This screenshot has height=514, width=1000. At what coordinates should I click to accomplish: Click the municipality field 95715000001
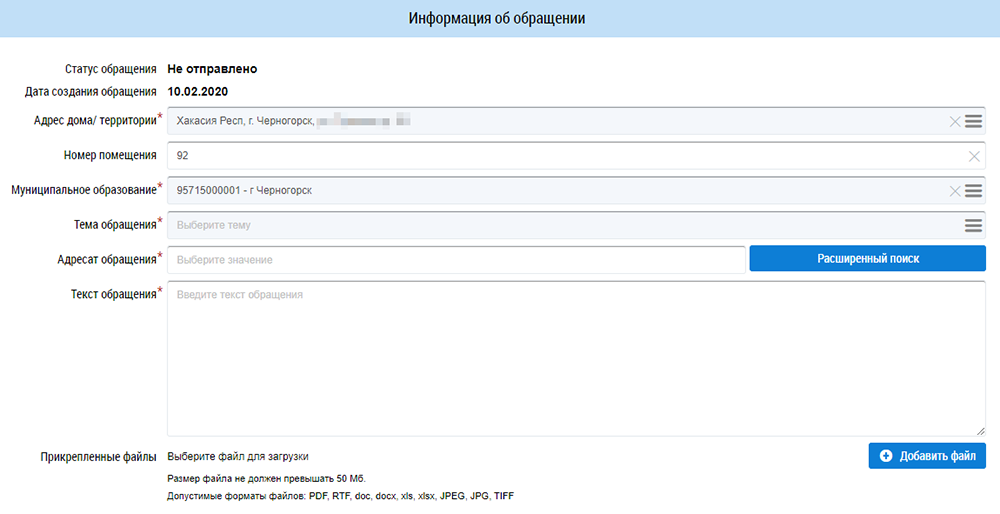[577, 191]
